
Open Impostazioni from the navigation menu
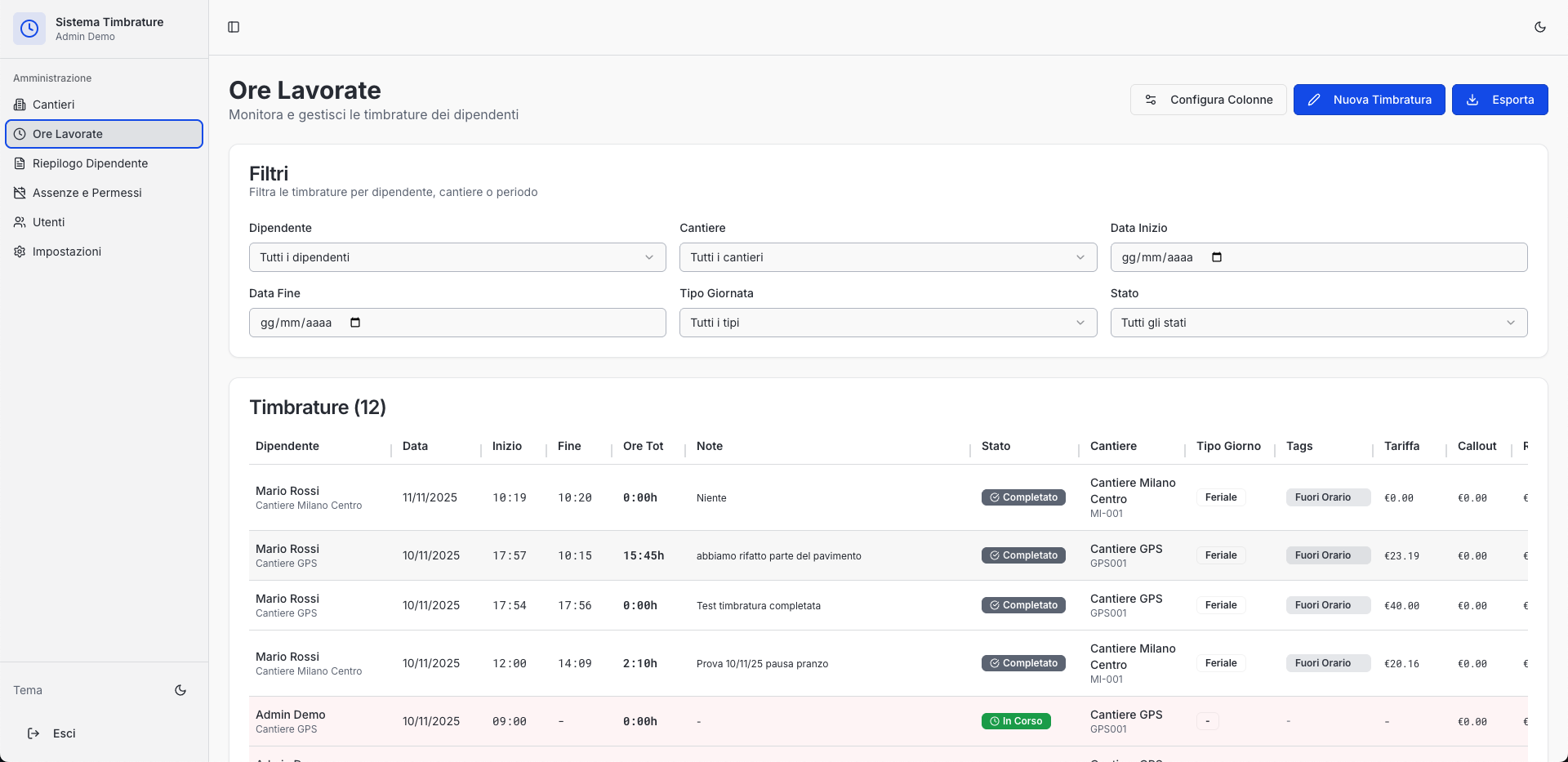67,252
